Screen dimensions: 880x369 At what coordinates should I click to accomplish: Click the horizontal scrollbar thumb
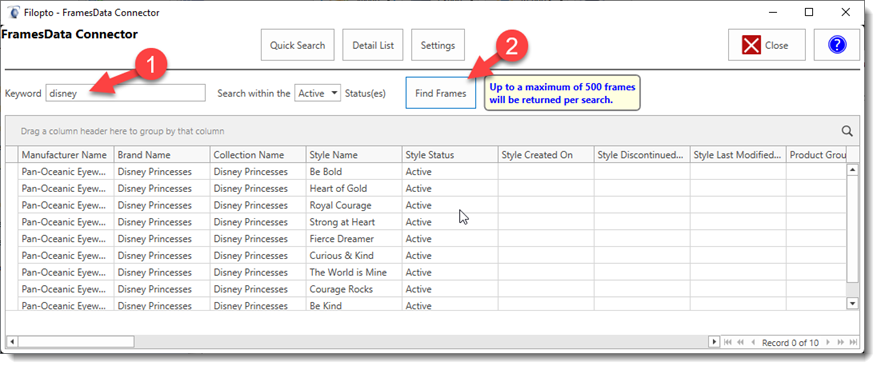coord(76,341)
